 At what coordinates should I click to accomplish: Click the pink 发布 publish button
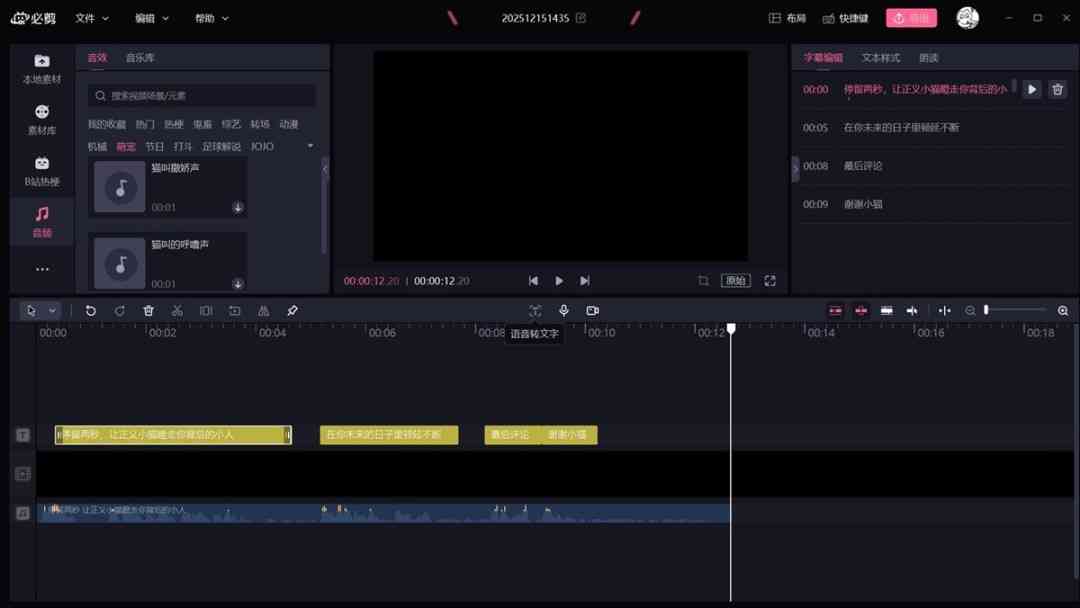(911, 17)
